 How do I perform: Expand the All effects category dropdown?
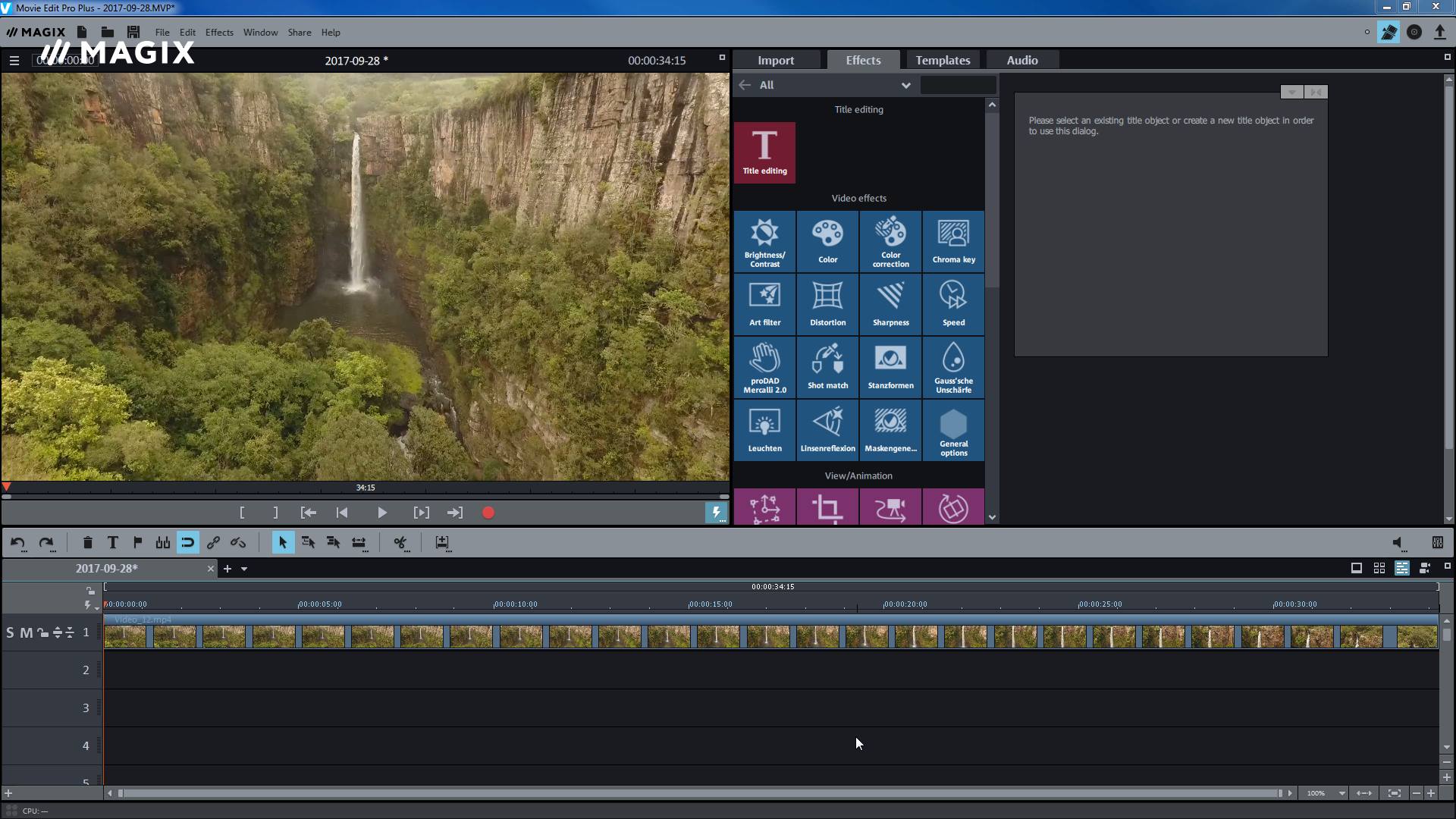[x=906, y=85]
